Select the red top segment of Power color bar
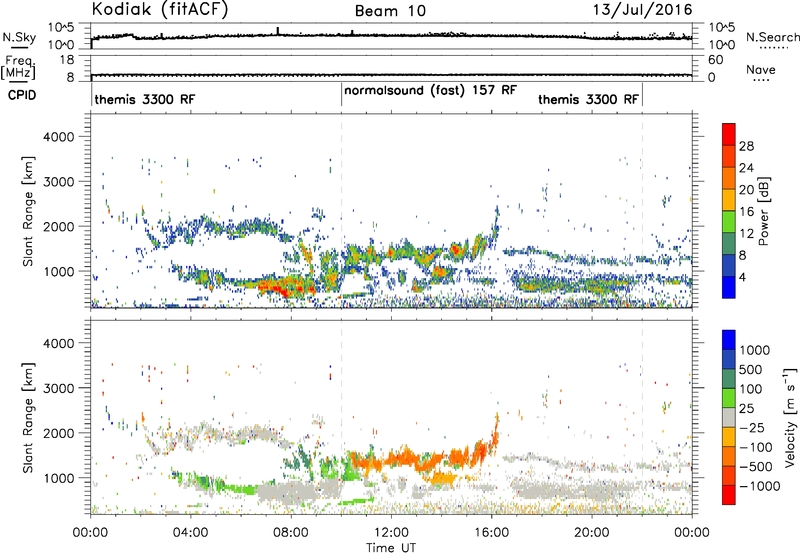The height and width of the screenshot is (554, 800). click(x=729, y=135)
